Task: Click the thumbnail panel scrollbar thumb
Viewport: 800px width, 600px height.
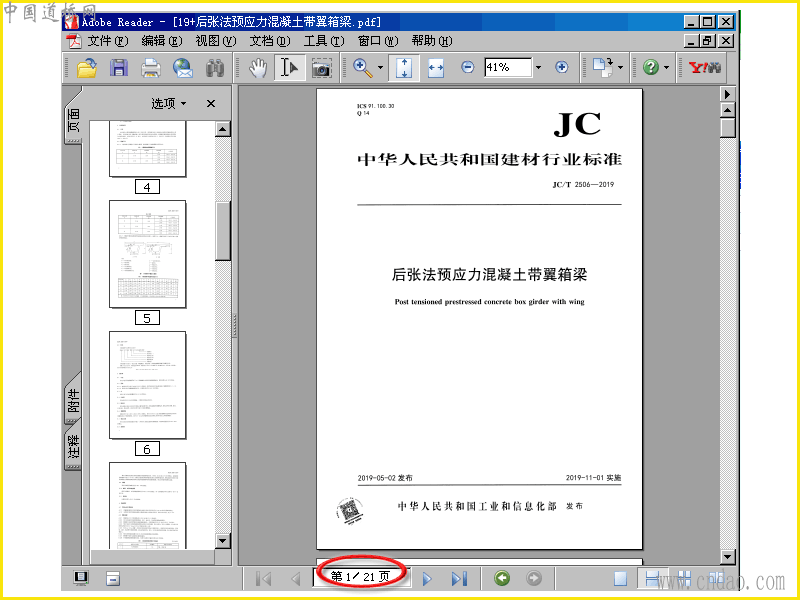Action: (223, 231)
